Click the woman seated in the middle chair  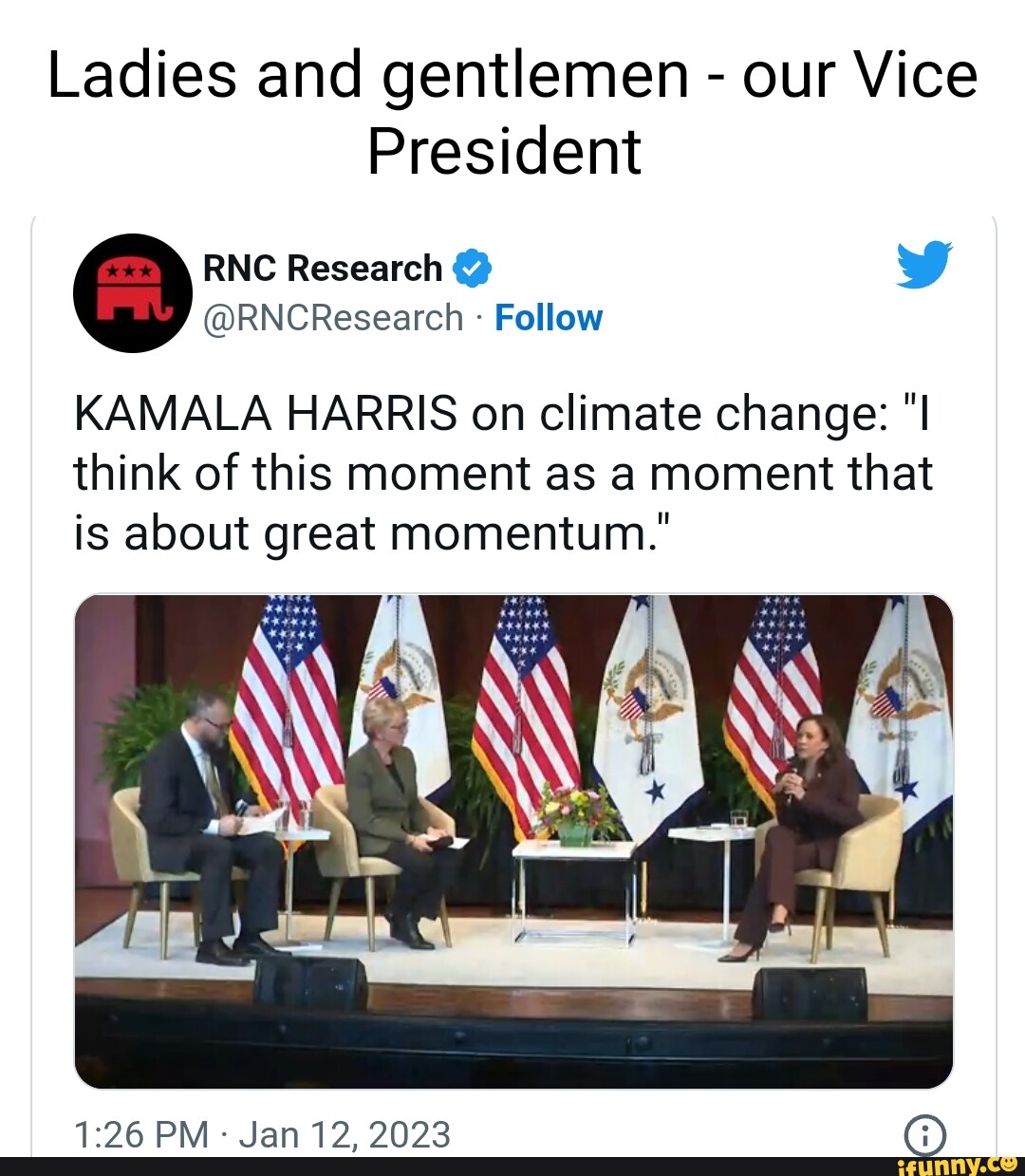pyautogui.click(x=397, y=816)
